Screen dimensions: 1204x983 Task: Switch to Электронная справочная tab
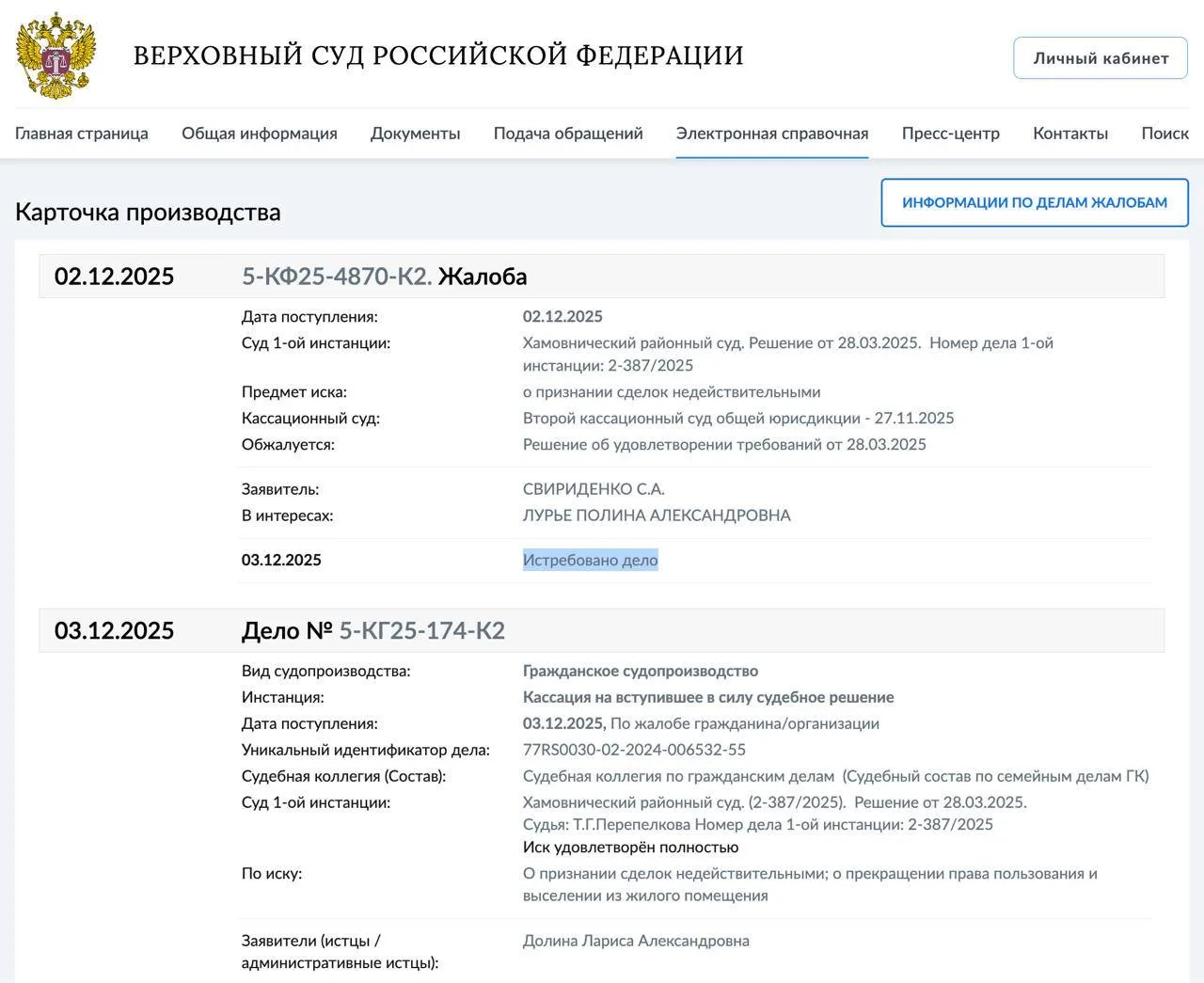[771, 134]
